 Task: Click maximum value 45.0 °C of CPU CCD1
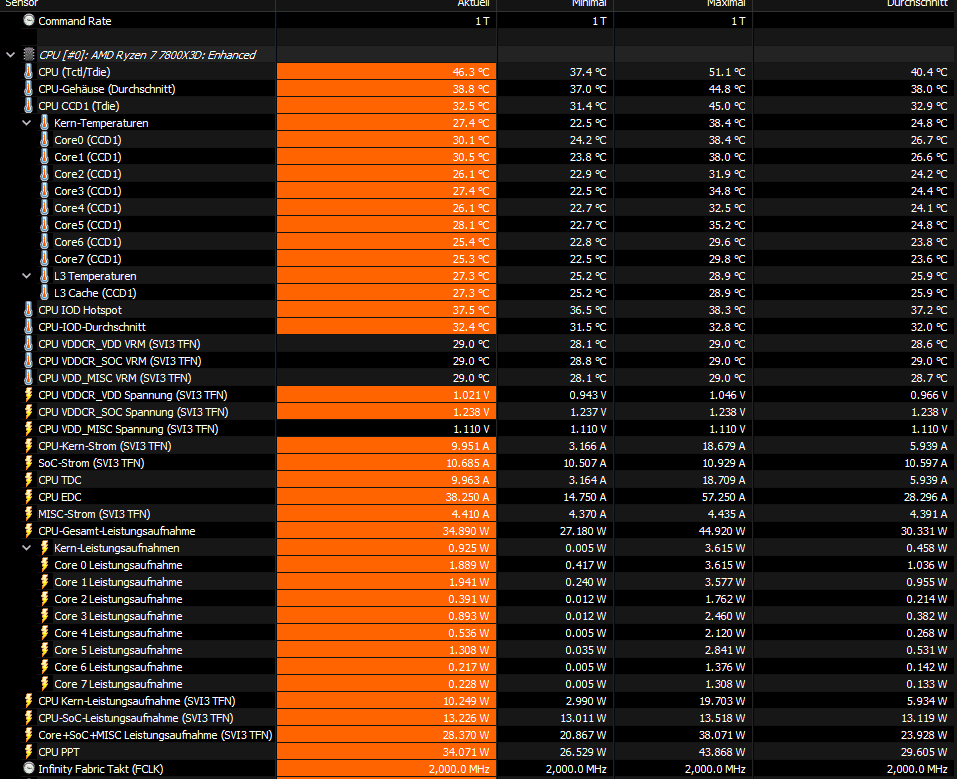click(x=727, y=106)
